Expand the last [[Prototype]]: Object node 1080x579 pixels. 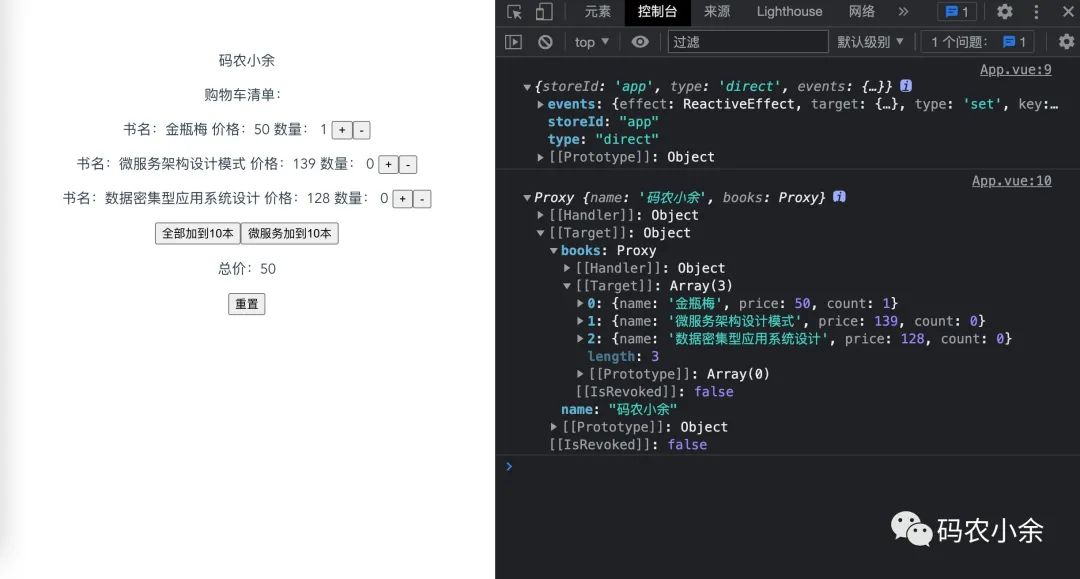pos(554,427)
